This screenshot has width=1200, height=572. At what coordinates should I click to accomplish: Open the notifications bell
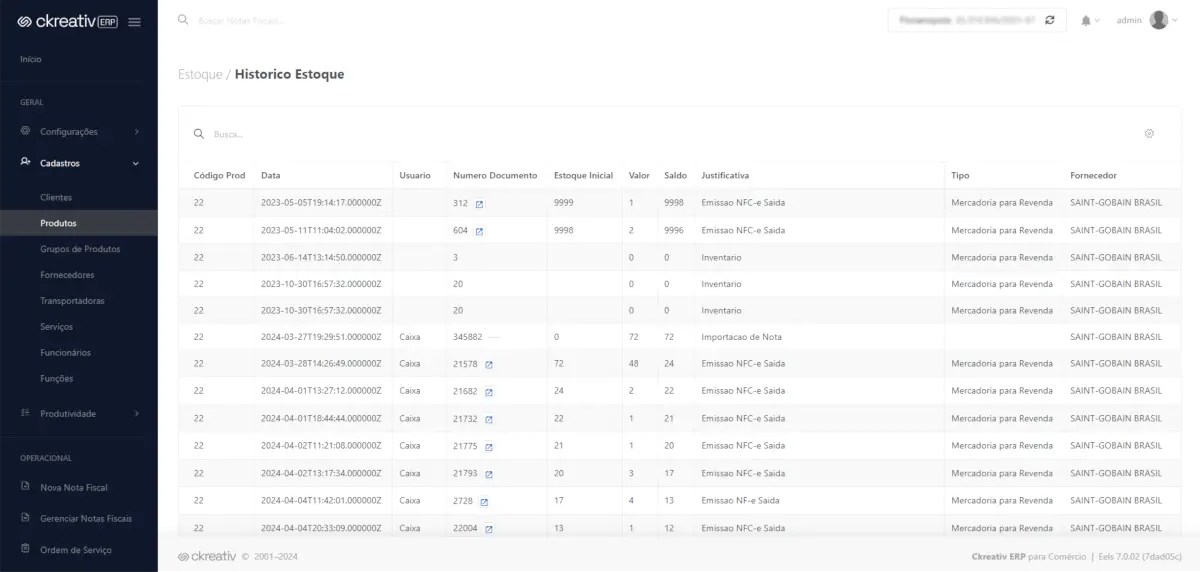[1086, 20]
